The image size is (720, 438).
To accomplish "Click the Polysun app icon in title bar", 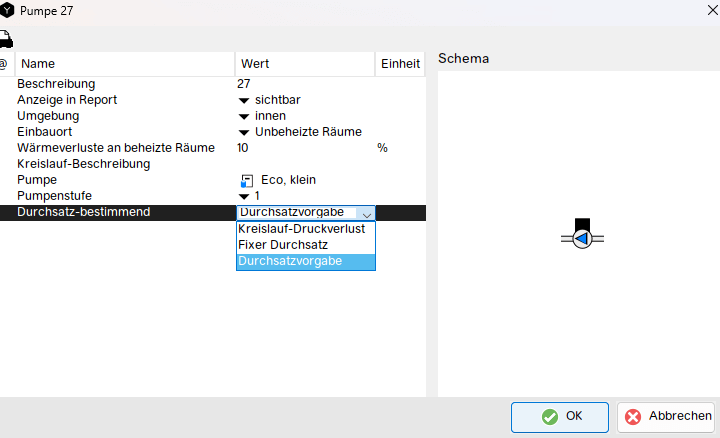I will pos(9,10).
